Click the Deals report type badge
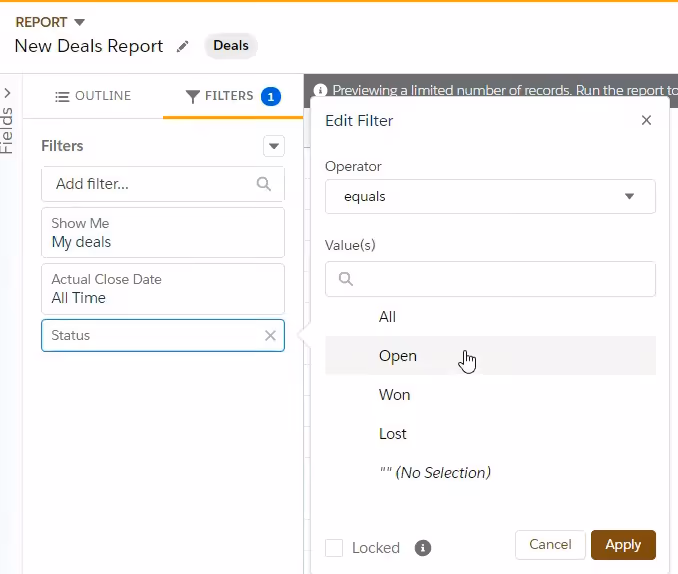This screenshot has height=574, width=678. coord(231,46)
